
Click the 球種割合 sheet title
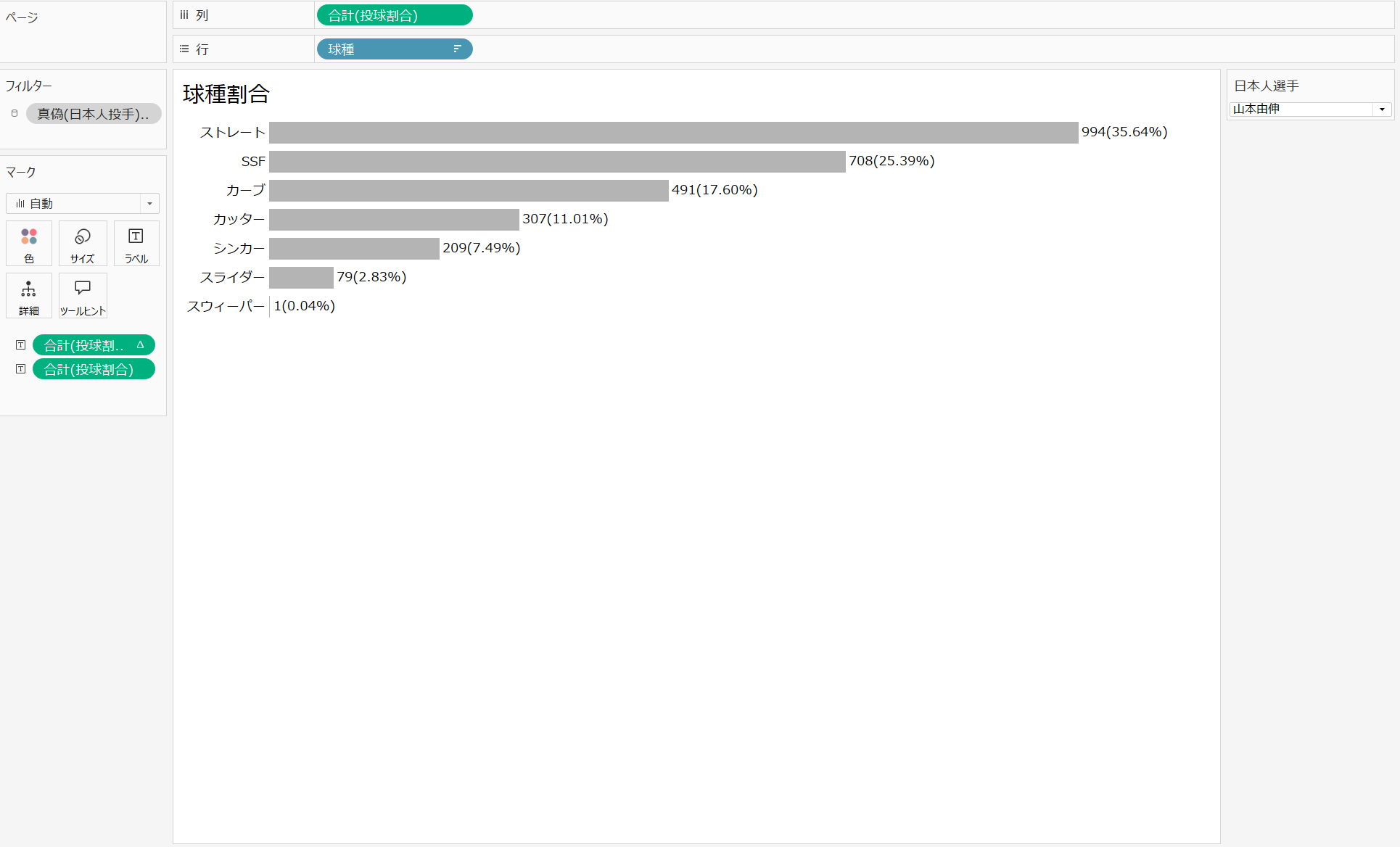coord(226,94)
